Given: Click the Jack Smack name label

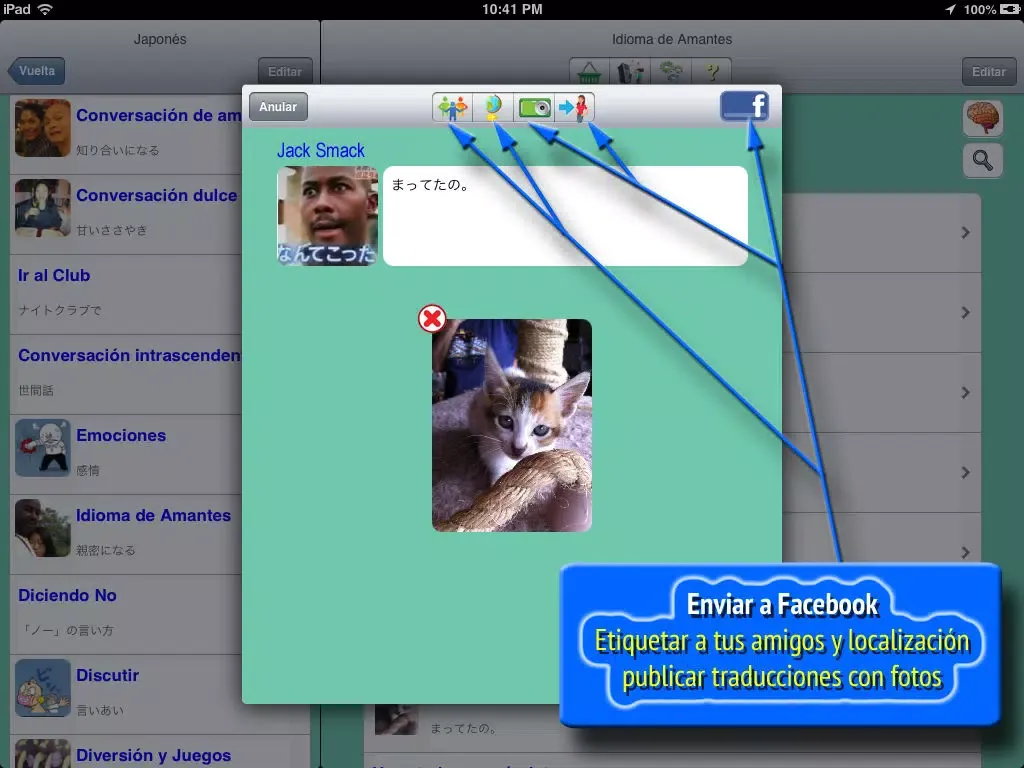Looking at the screenshot, I should tap(321, 150).
